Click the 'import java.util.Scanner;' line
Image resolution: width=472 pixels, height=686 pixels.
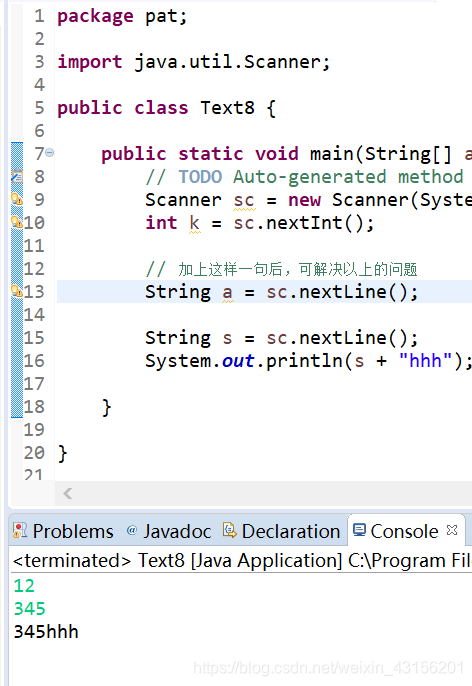194,62
